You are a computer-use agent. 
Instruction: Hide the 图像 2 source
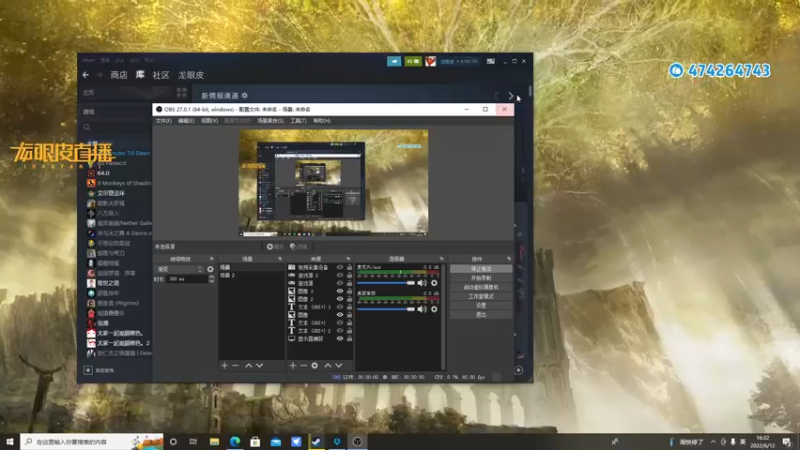click(340, 299)
